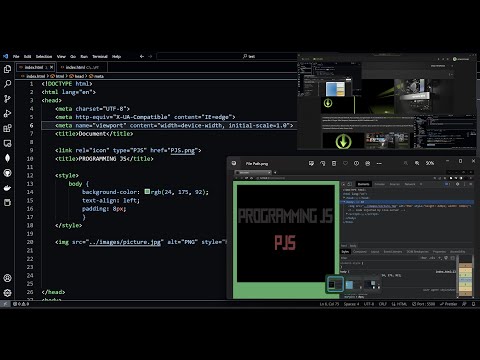The height and width of the screenshot is (360, 480).
Task: Open the Go menu
Action: [73, 56]
